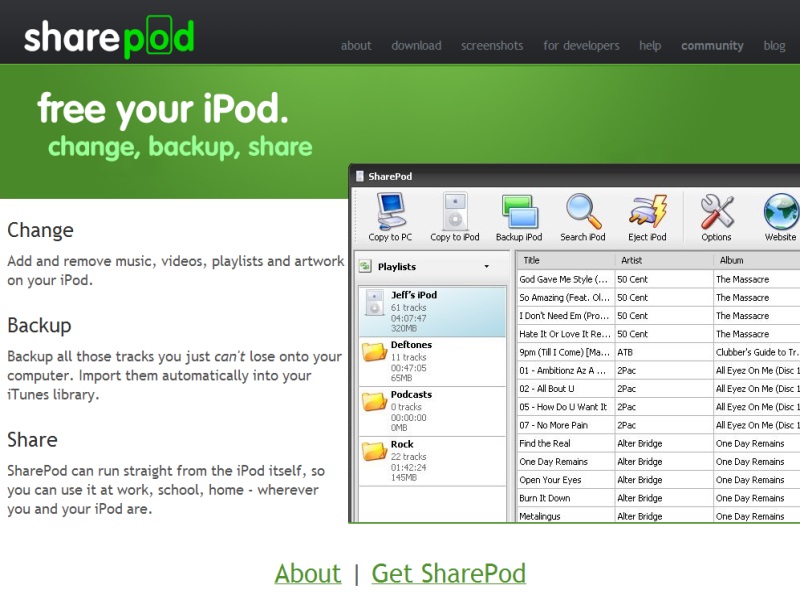Select track 'Metalingus'
Viewport: 800px width, 600px height.
[539, 516]
